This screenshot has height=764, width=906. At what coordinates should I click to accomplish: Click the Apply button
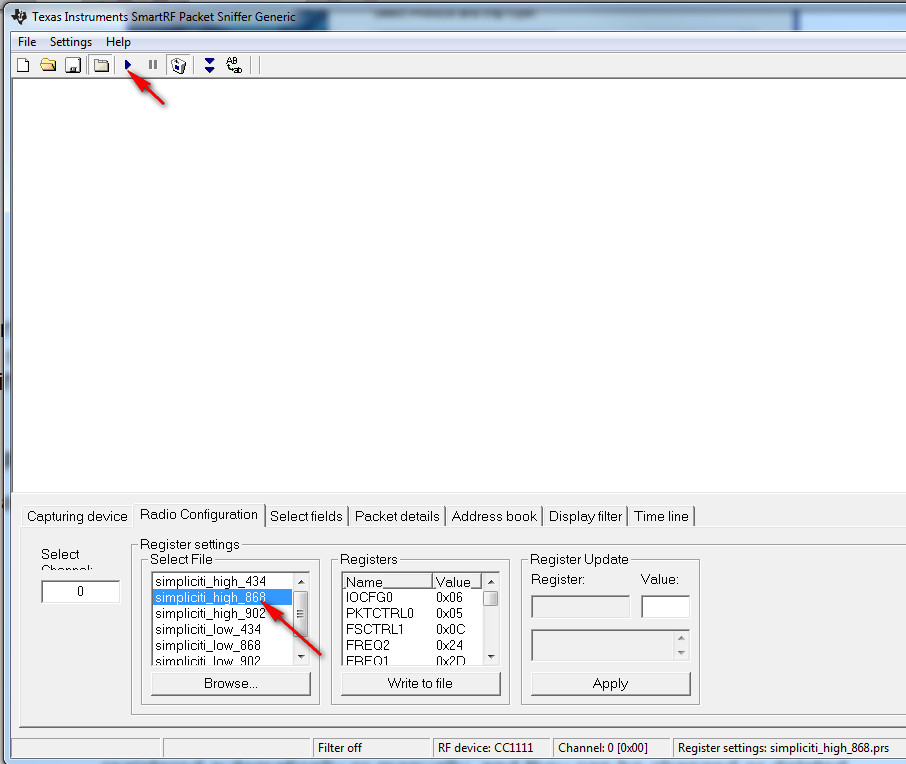(x=610, y=683)
